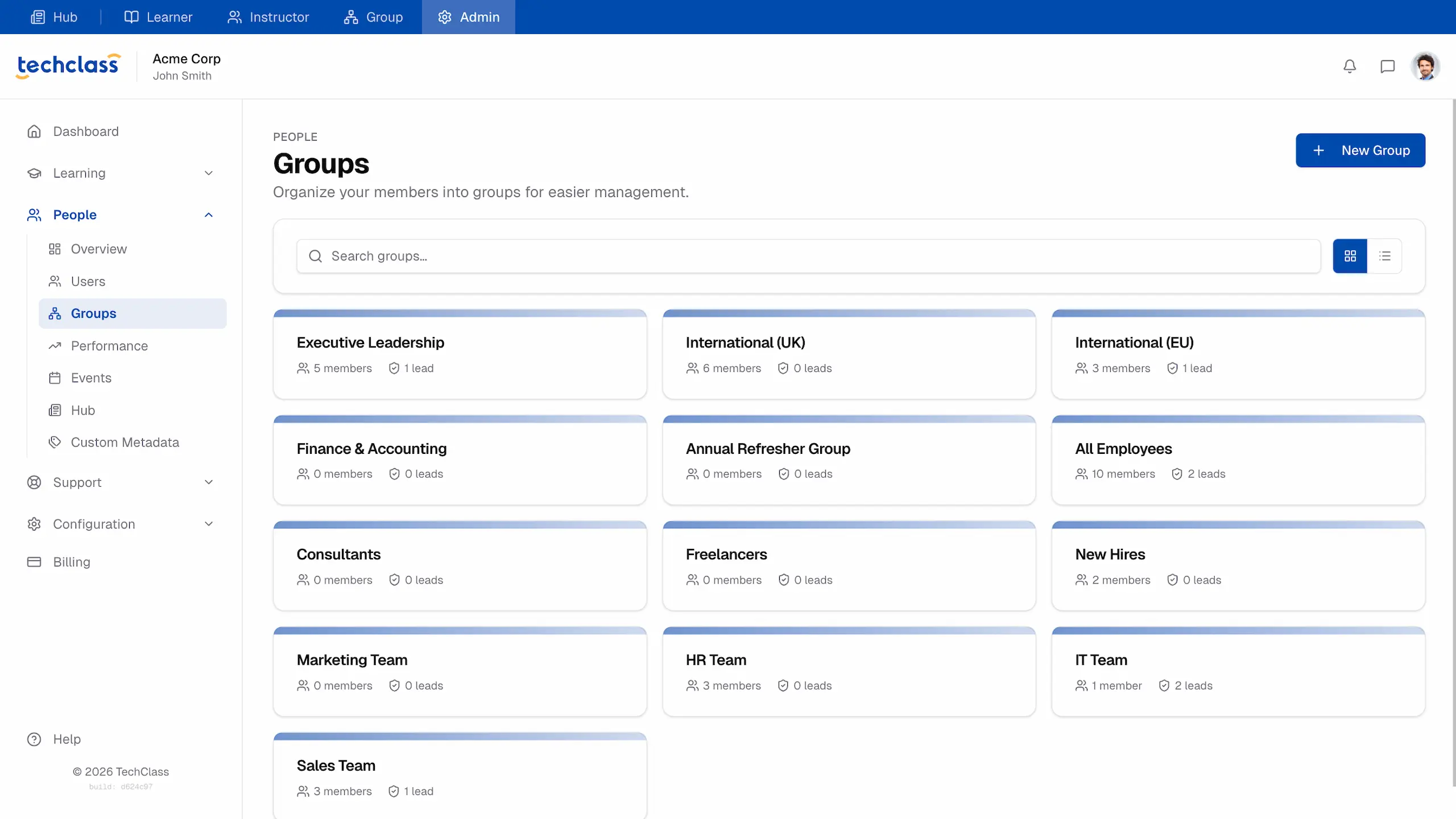Open Billing from the sidebar
Screen dimensions: 1456x819
(x=71, y=562)
